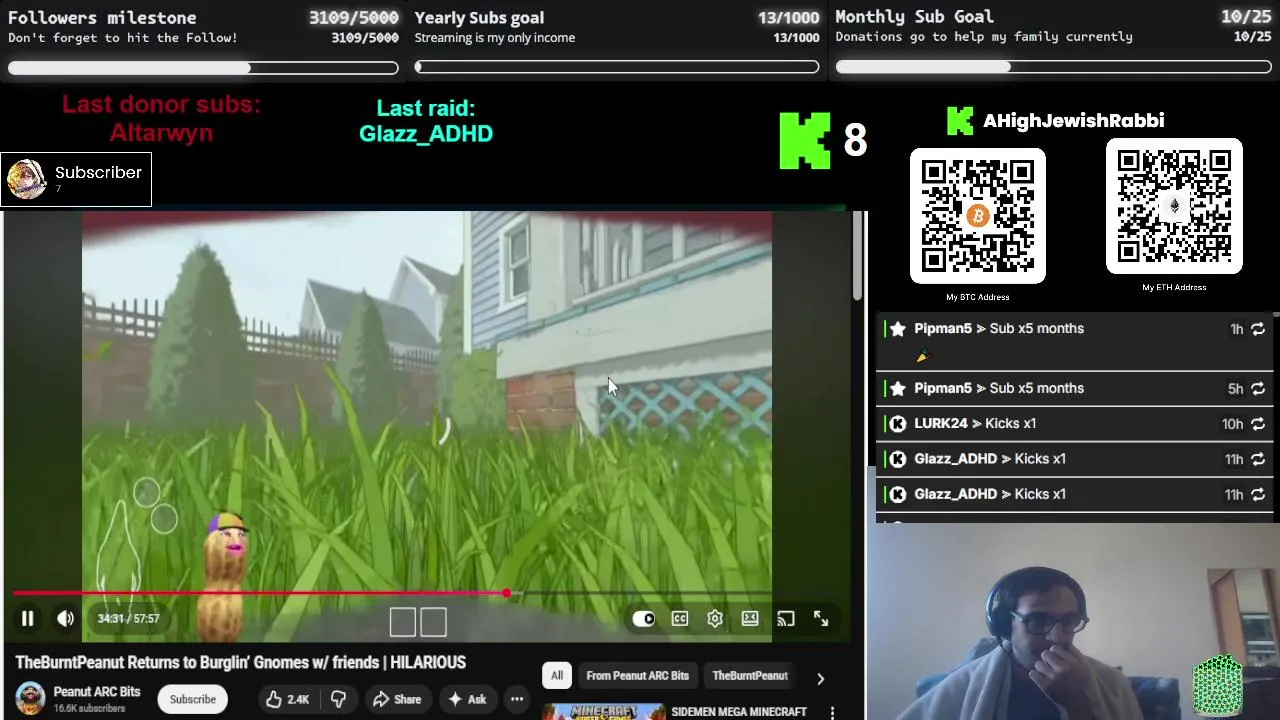
Task: Click the Kick logo next to AHighJewishRabbi
Action: pyautogui.click(x=960, y=121)
